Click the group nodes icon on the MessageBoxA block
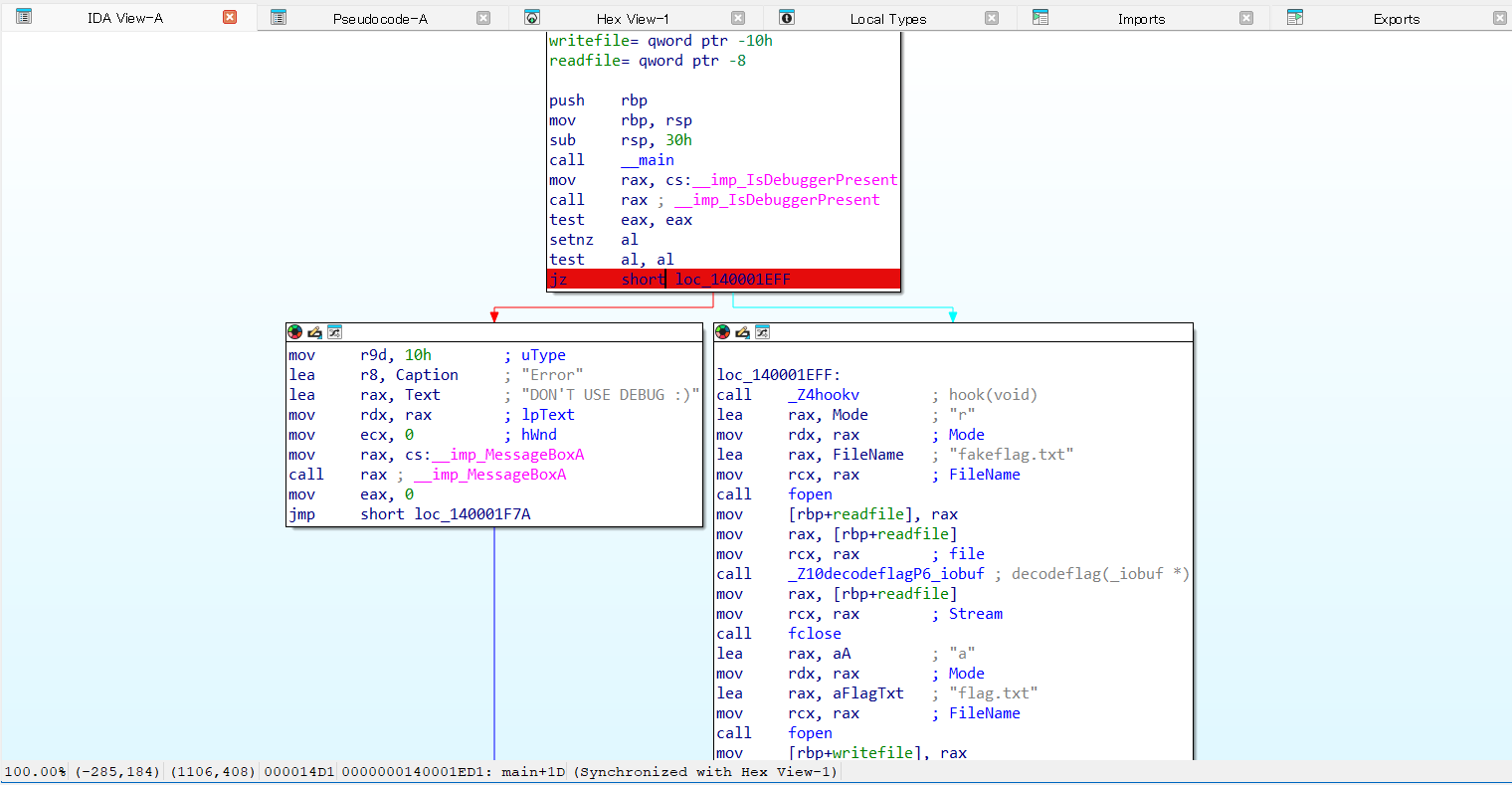 pos(334,332)
